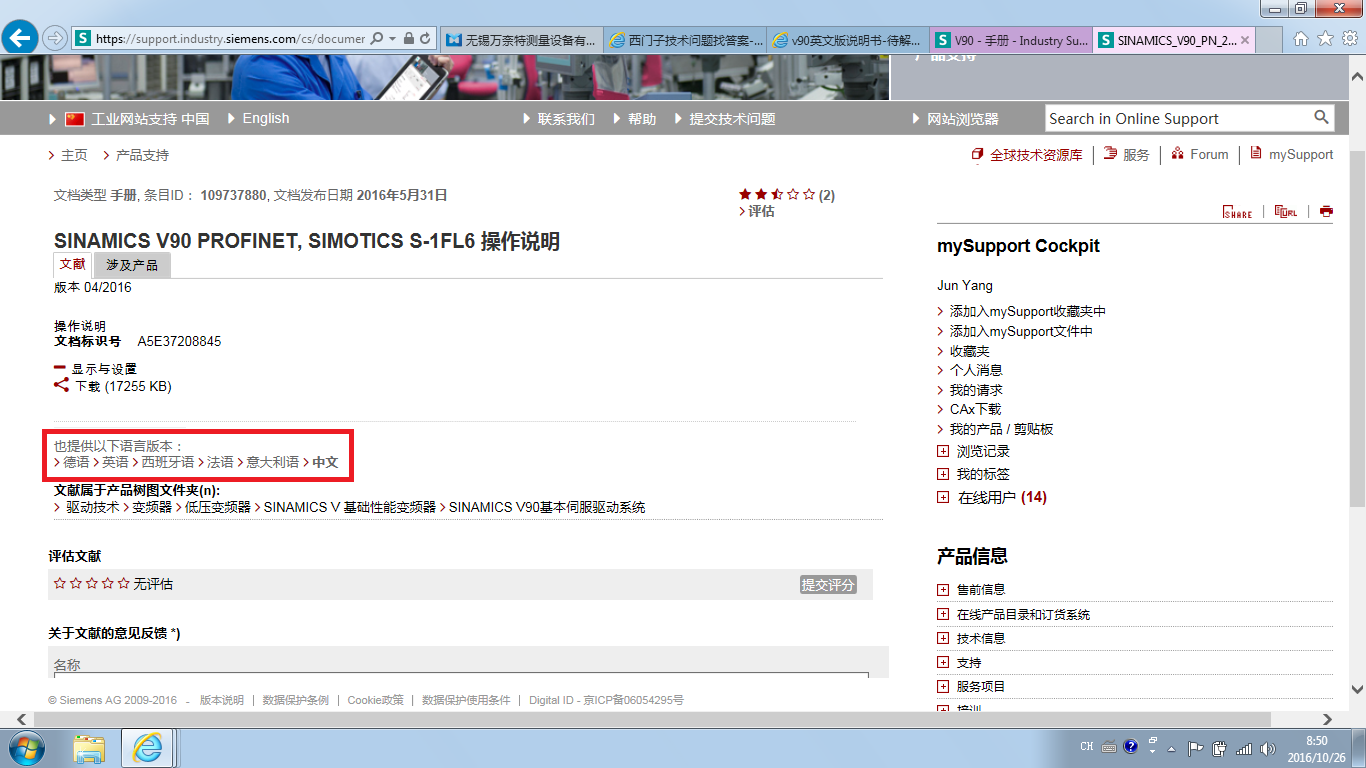Switch site language to English

point(266,118)
